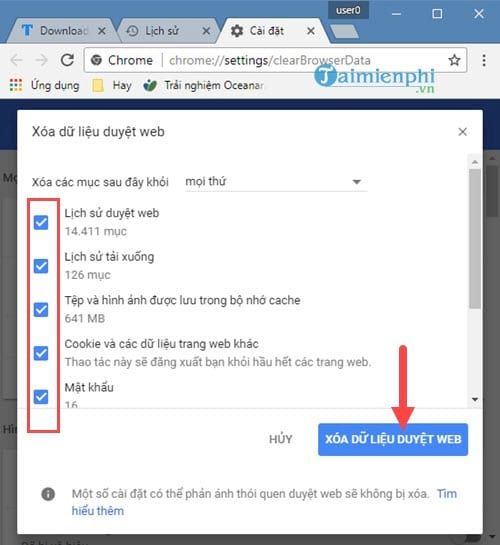Click the HỦY cancel button

coord(280,439)
